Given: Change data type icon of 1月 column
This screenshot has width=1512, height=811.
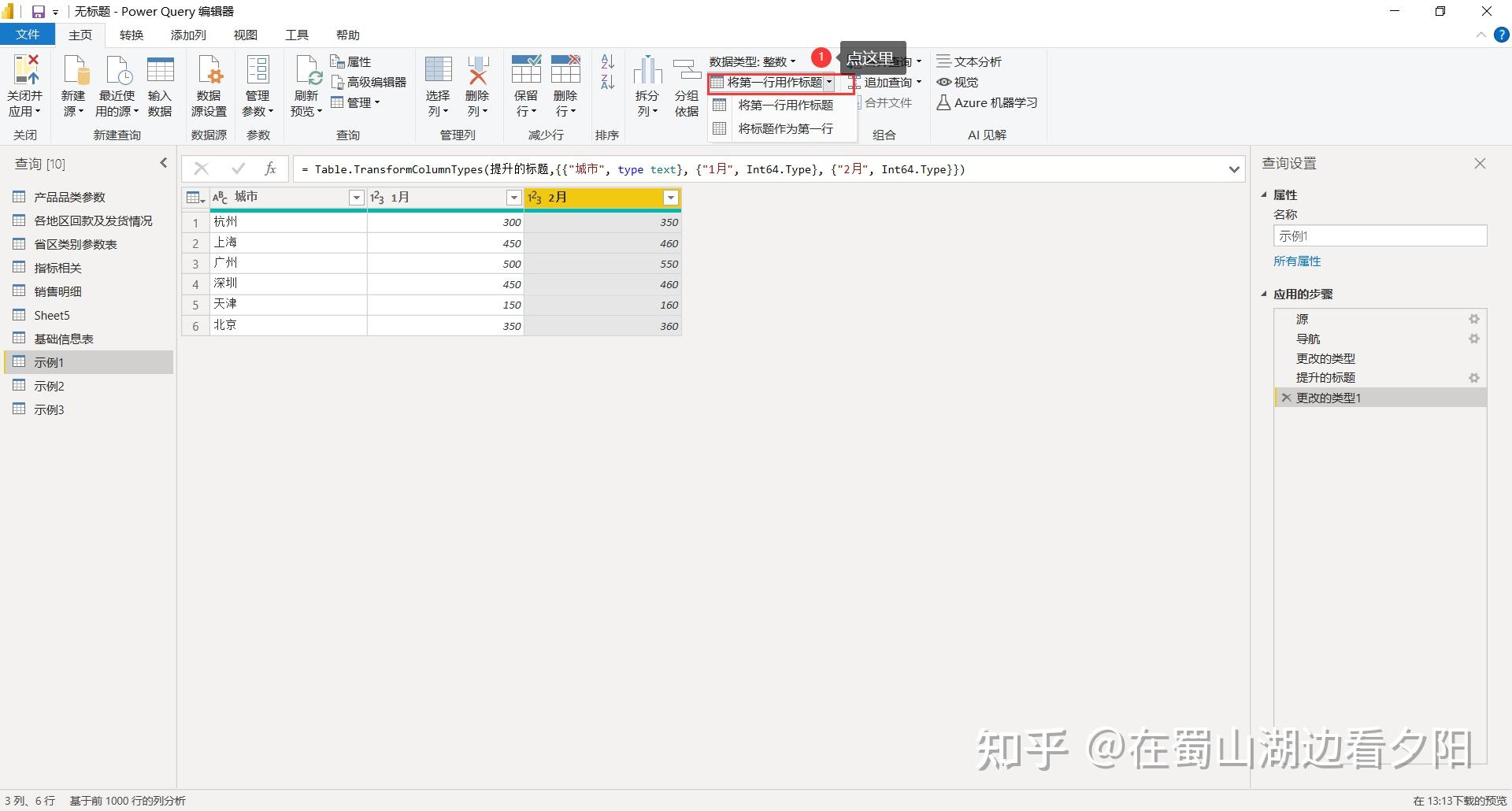Looking at the screenshot, I should coord(377,198).
